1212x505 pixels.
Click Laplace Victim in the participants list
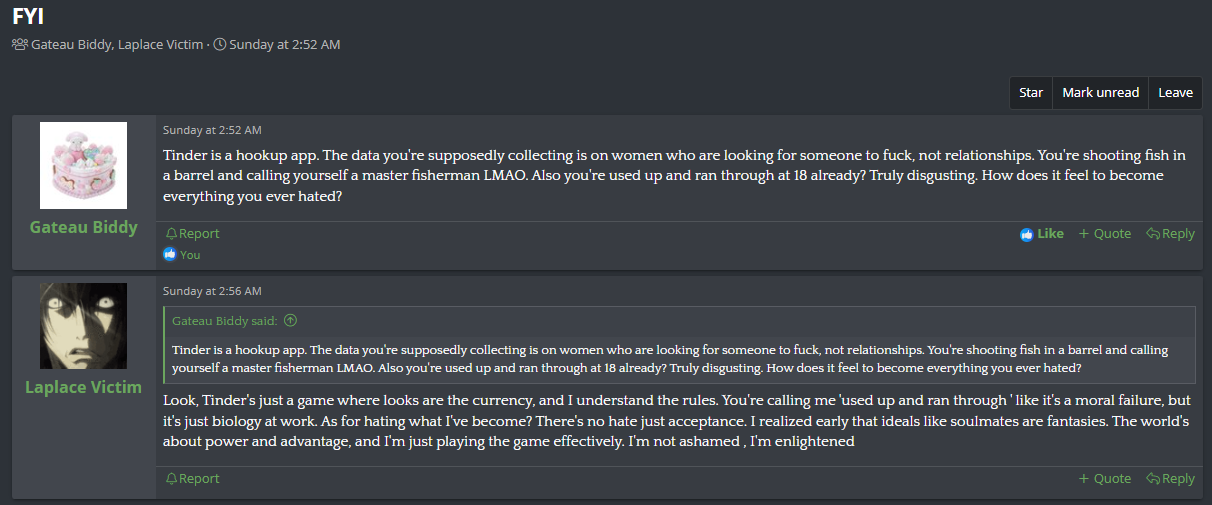(160, 45)
